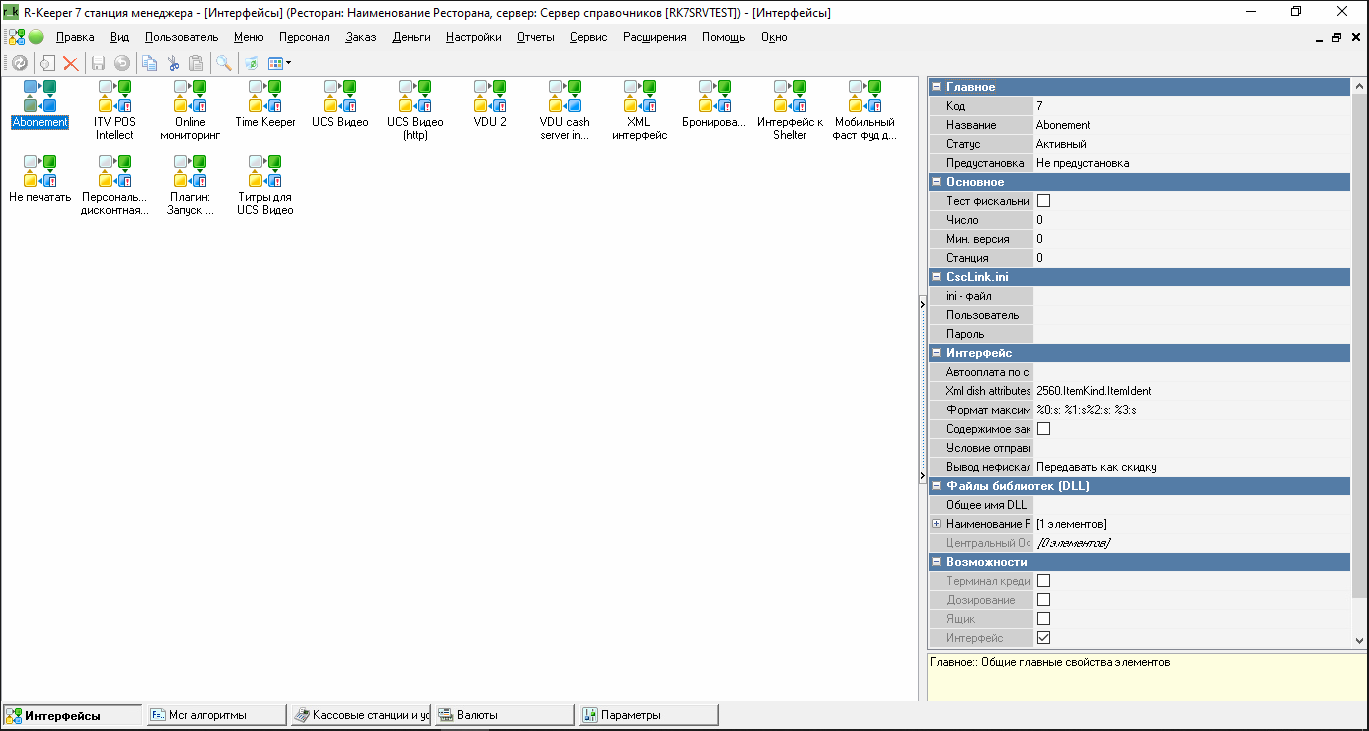Image resolution: width=1369 pixels, height=731 pixels.
Task: Switch to the Мсг алгоритмы tab
Action: tap(215, 715)
